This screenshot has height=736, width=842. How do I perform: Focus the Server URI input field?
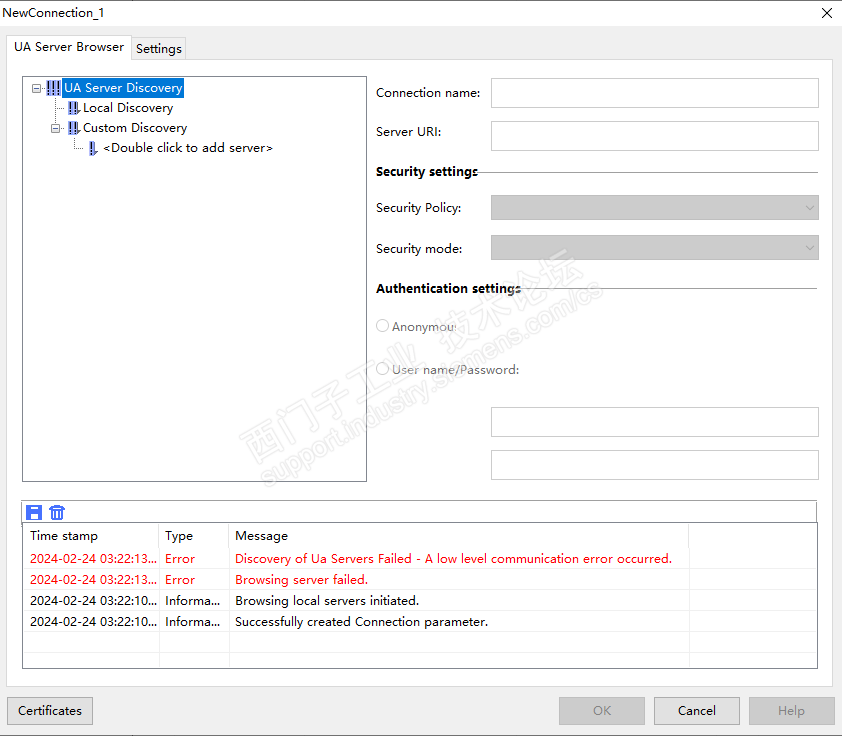[x=655, y=136]
